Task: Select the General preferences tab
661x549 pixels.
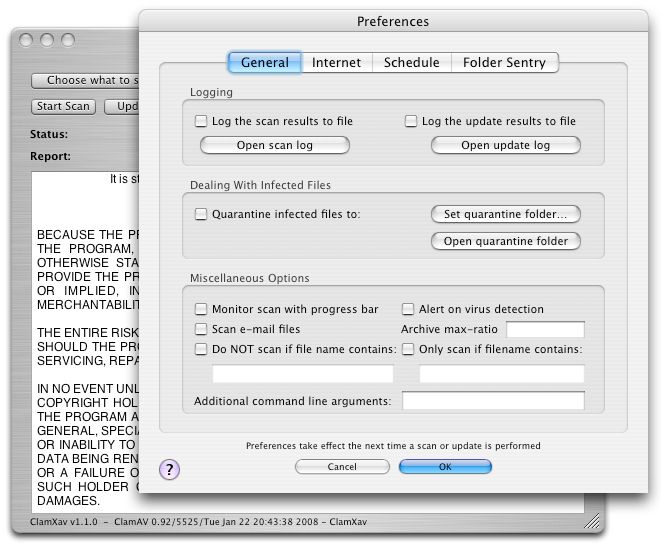Action: (x=265, y=62)
